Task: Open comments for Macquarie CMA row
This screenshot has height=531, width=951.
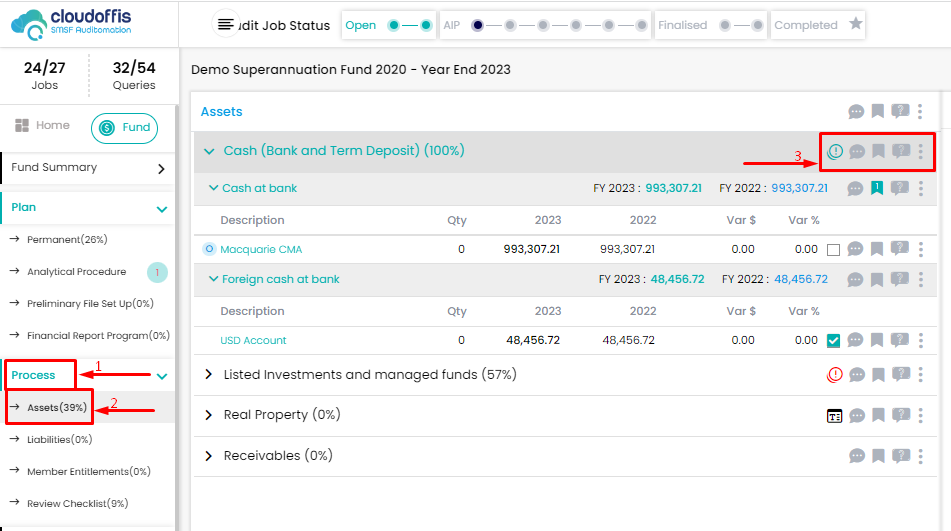Action: point(856,250)
